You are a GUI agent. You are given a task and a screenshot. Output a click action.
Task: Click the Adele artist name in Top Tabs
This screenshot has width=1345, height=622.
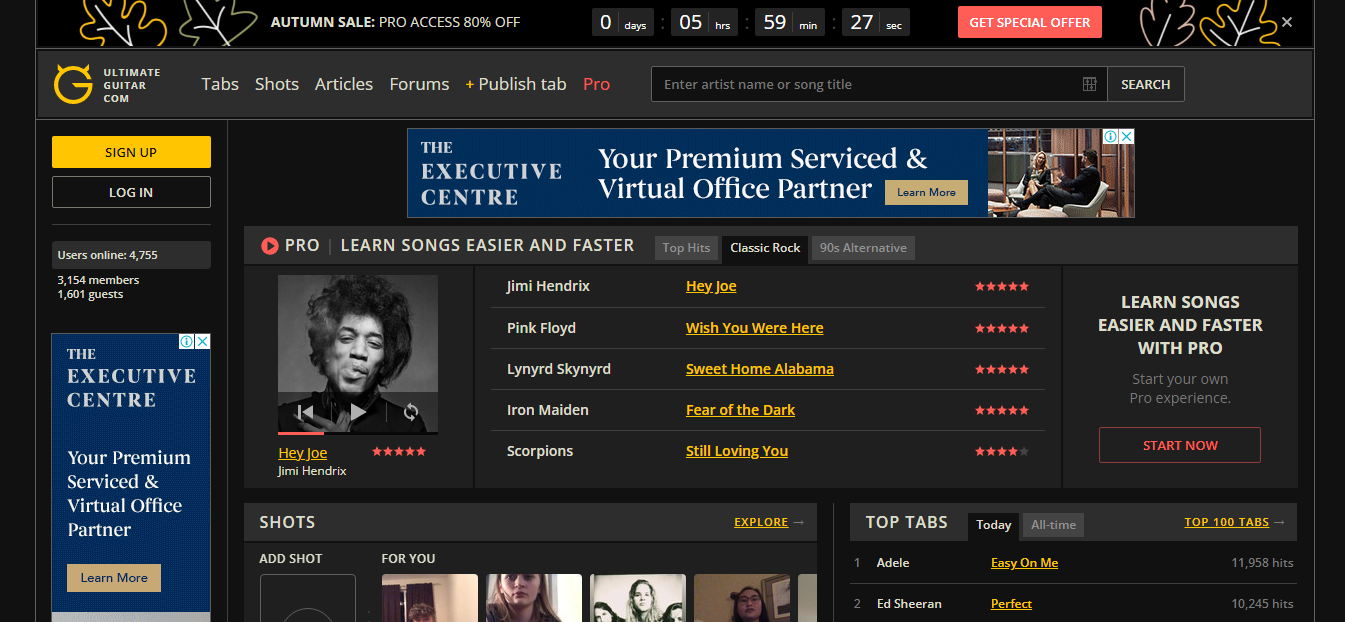(893, 563)
